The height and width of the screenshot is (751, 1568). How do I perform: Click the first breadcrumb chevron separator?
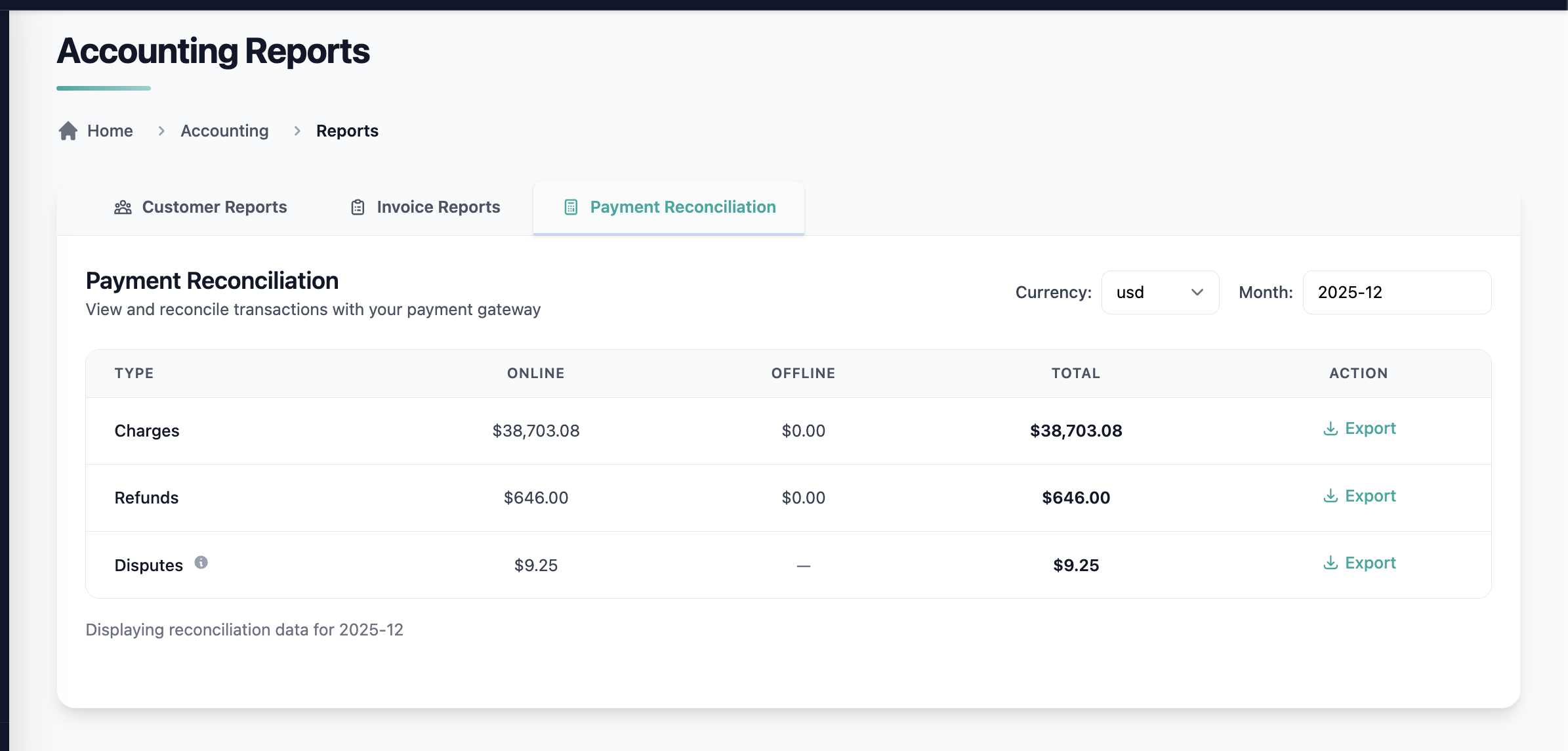[x=161, y=131]
